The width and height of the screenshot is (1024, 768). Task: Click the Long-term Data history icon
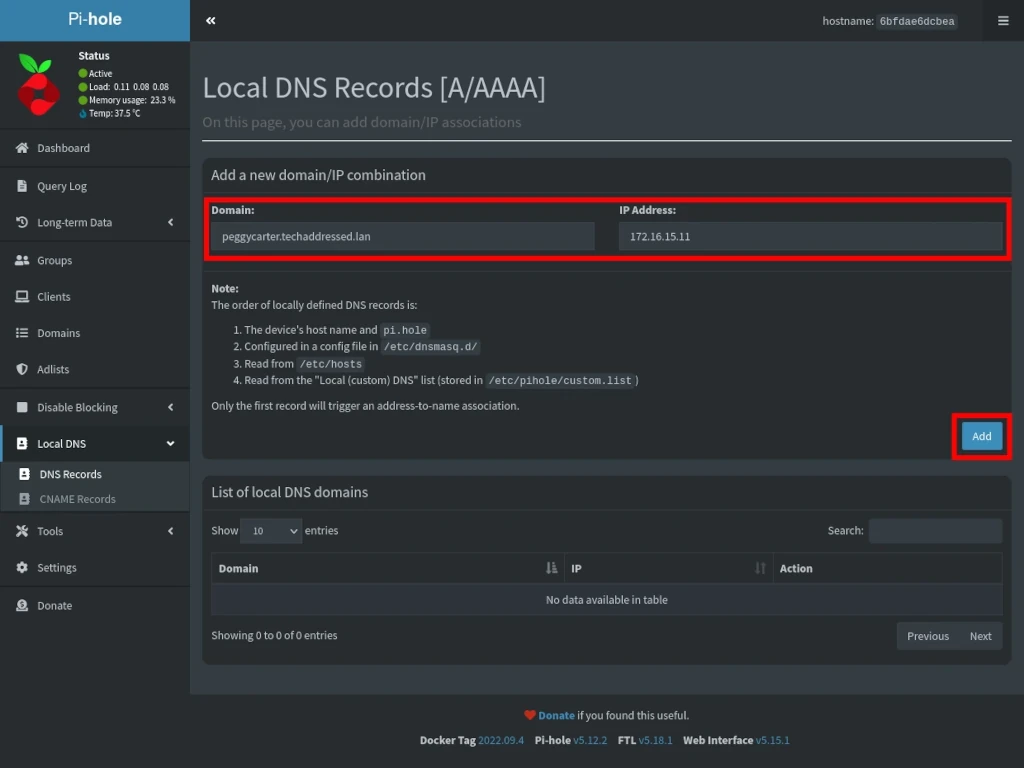click(x=22, y=222)
